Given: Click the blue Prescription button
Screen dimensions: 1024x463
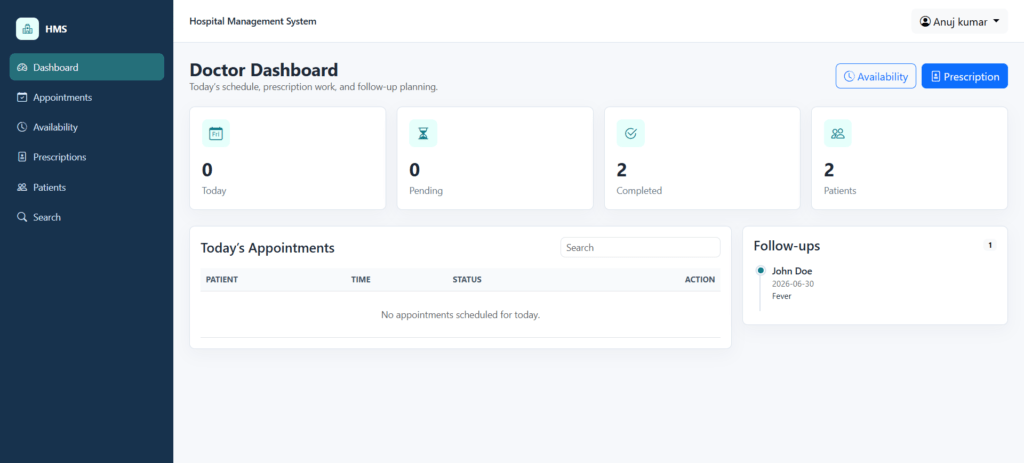Looking at the screenshot, I should (965, 76).
